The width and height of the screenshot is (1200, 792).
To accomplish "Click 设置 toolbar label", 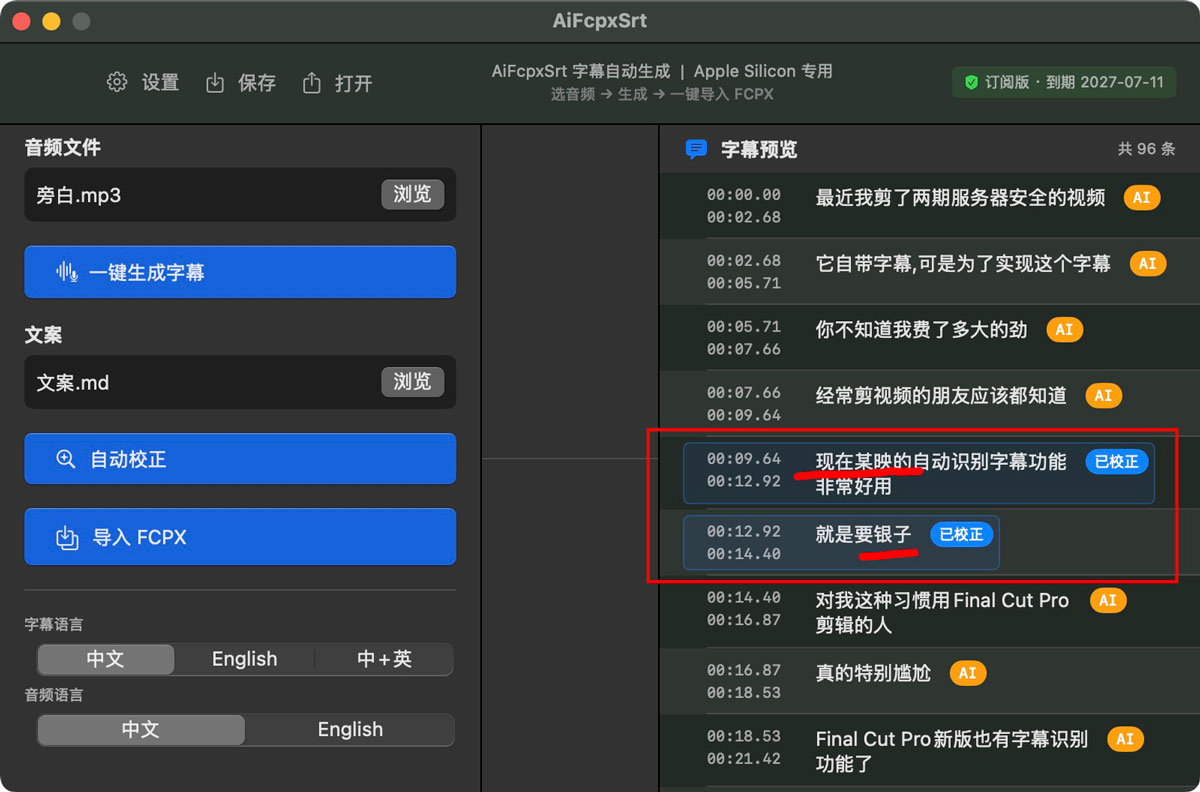I will point(160,83).
